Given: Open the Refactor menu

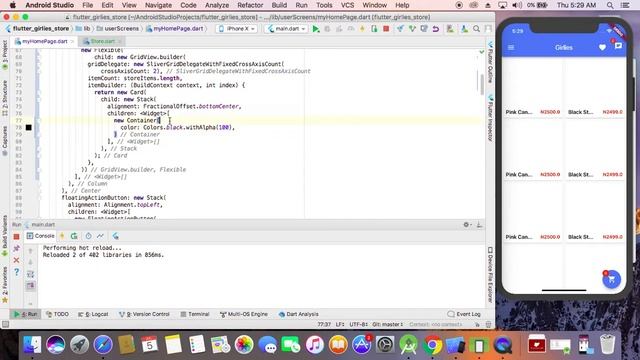Looking at the screenshot, I should (250, 5).
